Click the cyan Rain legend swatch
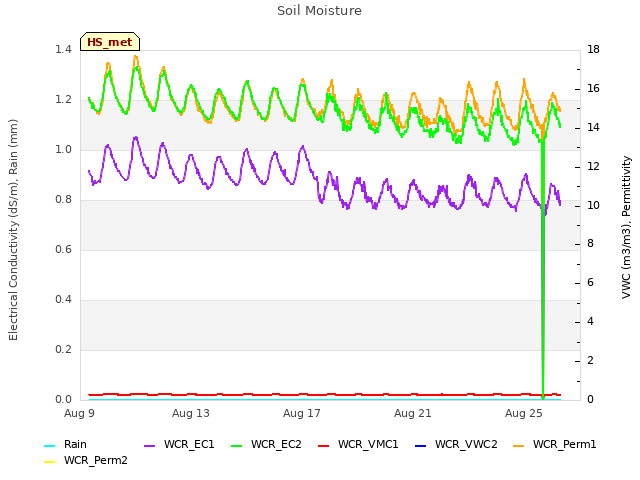Image resolution: width=640 pixels, height=480 pixels. [x=49, y=446]
